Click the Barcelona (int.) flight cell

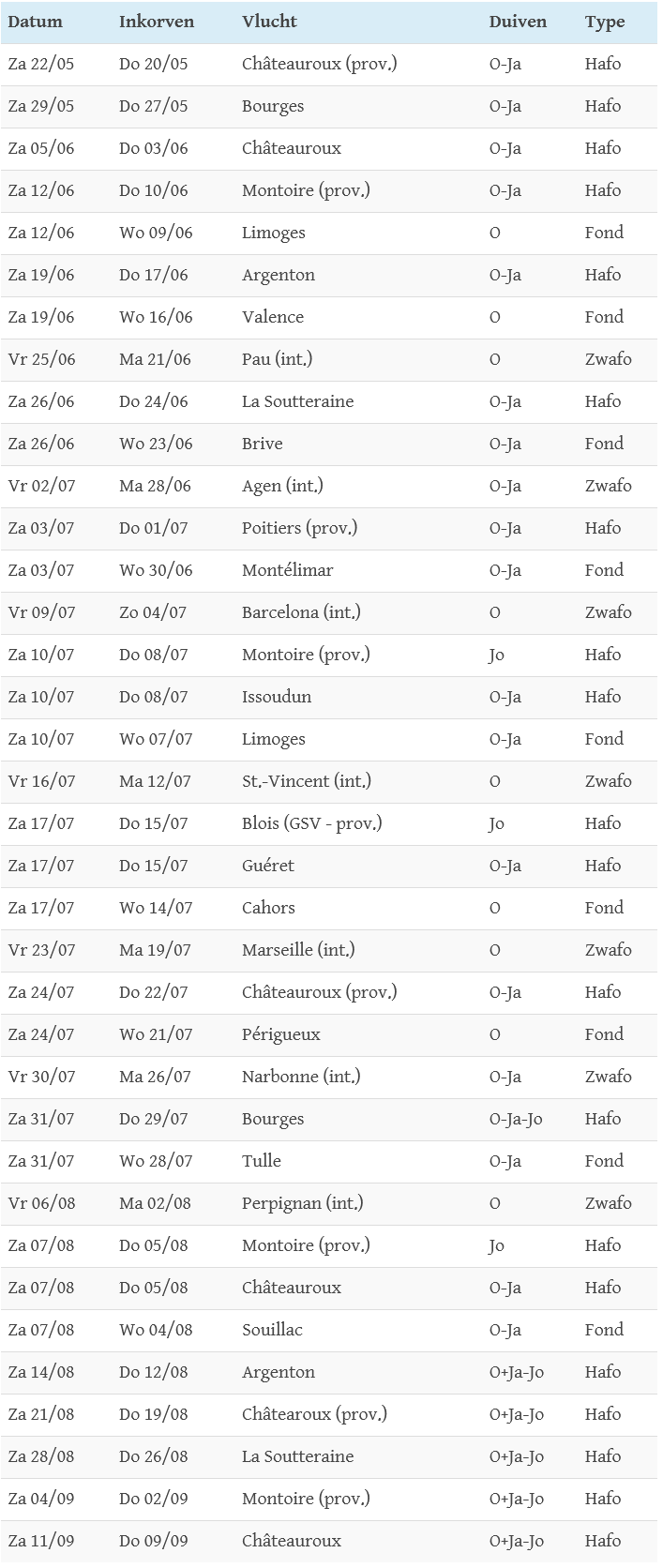point(301,612)
